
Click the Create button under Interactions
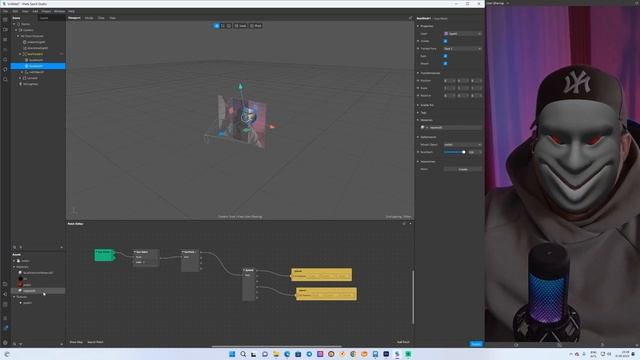pyautogui.click(x=463, y=169)
